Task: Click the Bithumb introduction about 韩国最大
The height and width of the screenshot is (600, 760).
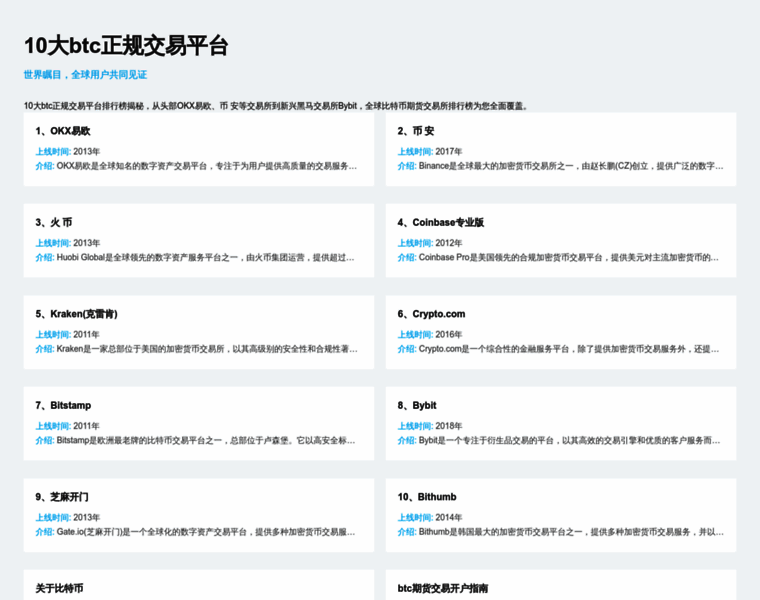Action: 571,532
